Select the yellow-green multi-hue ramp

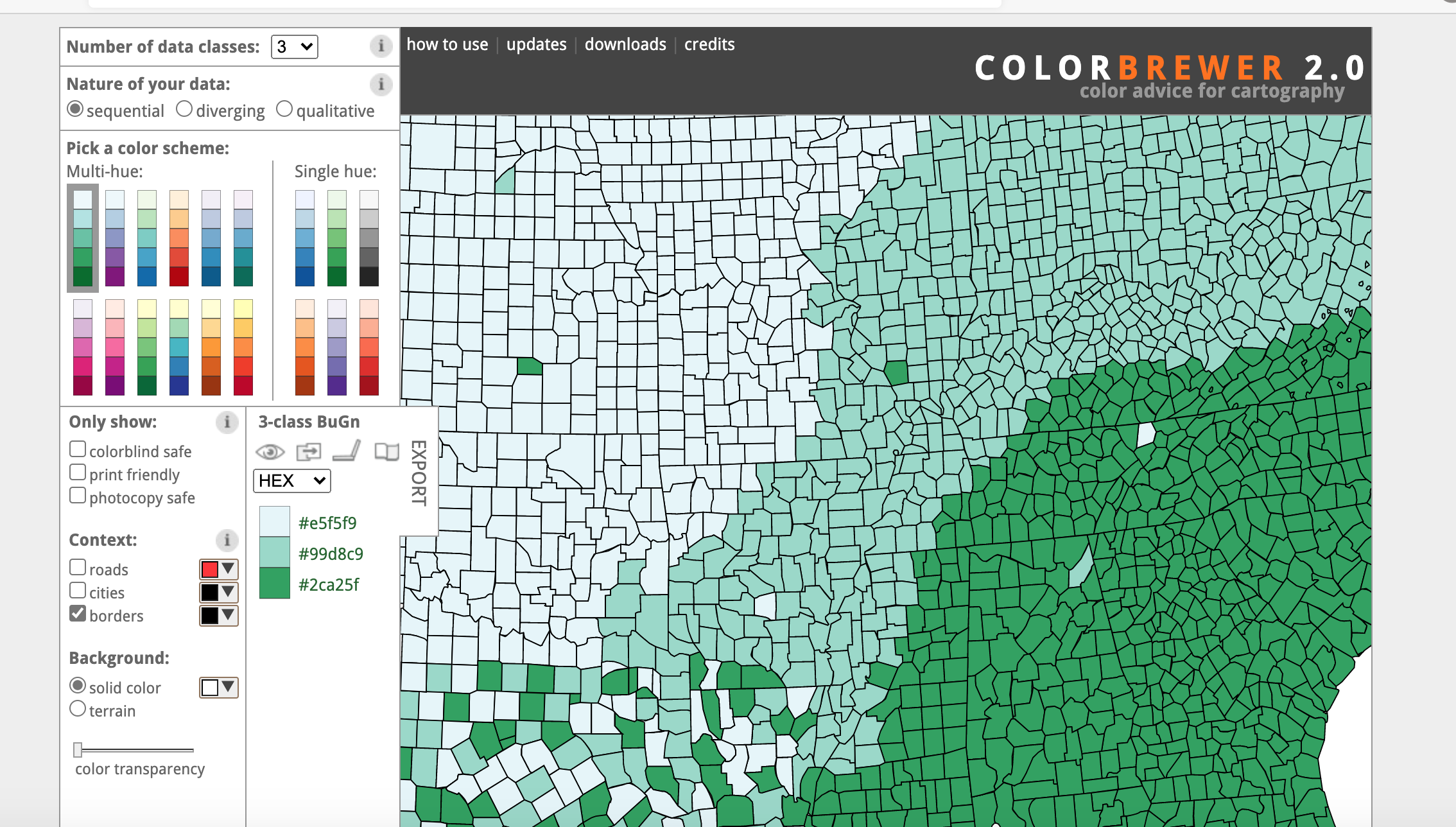147,347
